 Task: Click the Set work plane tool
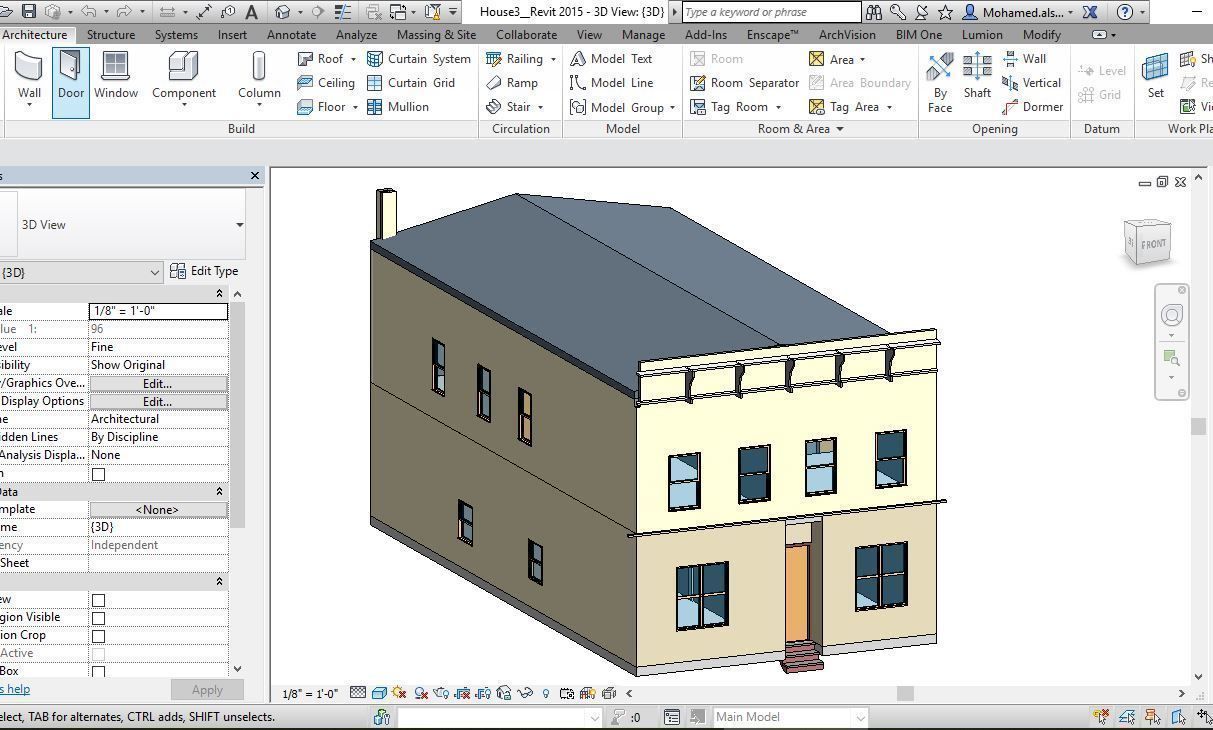pyautogui.click(x=1156, y=76)
